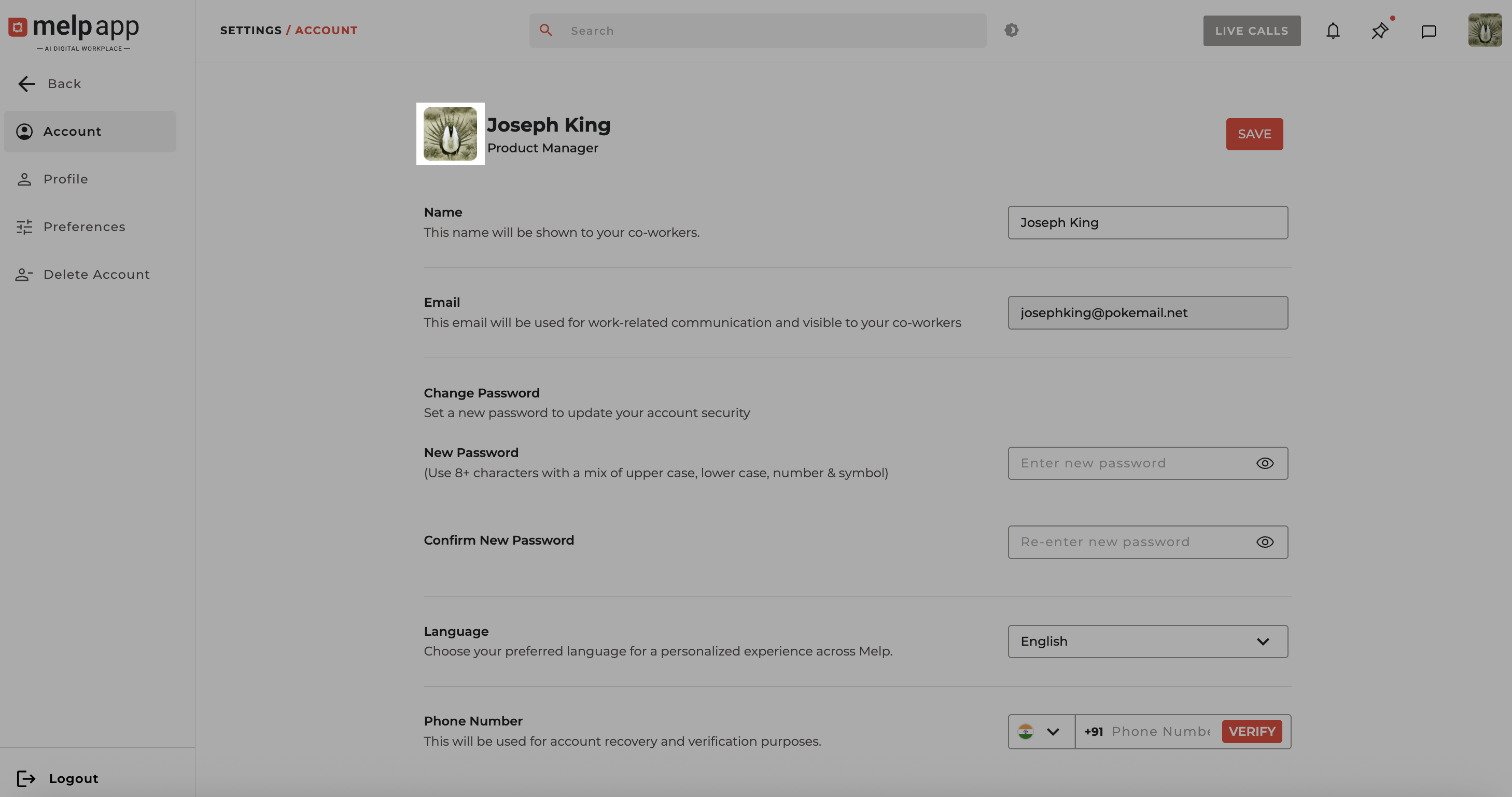Toggle dark mode theme icon

[1011, 30]
